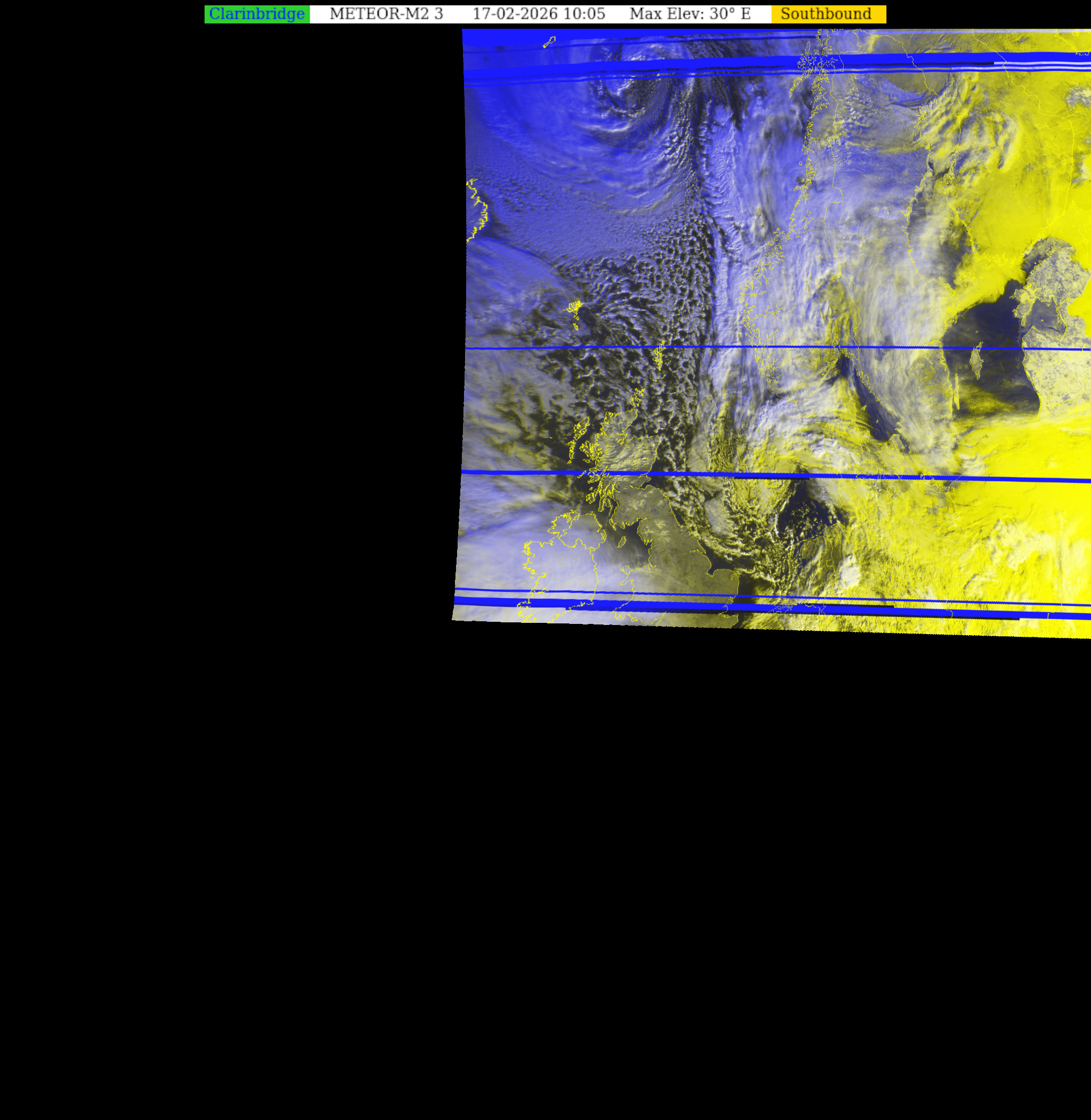Click the Max Elev: 30° E text
The width and height of the screenshot is (1091, 1120).
[689, 14]
